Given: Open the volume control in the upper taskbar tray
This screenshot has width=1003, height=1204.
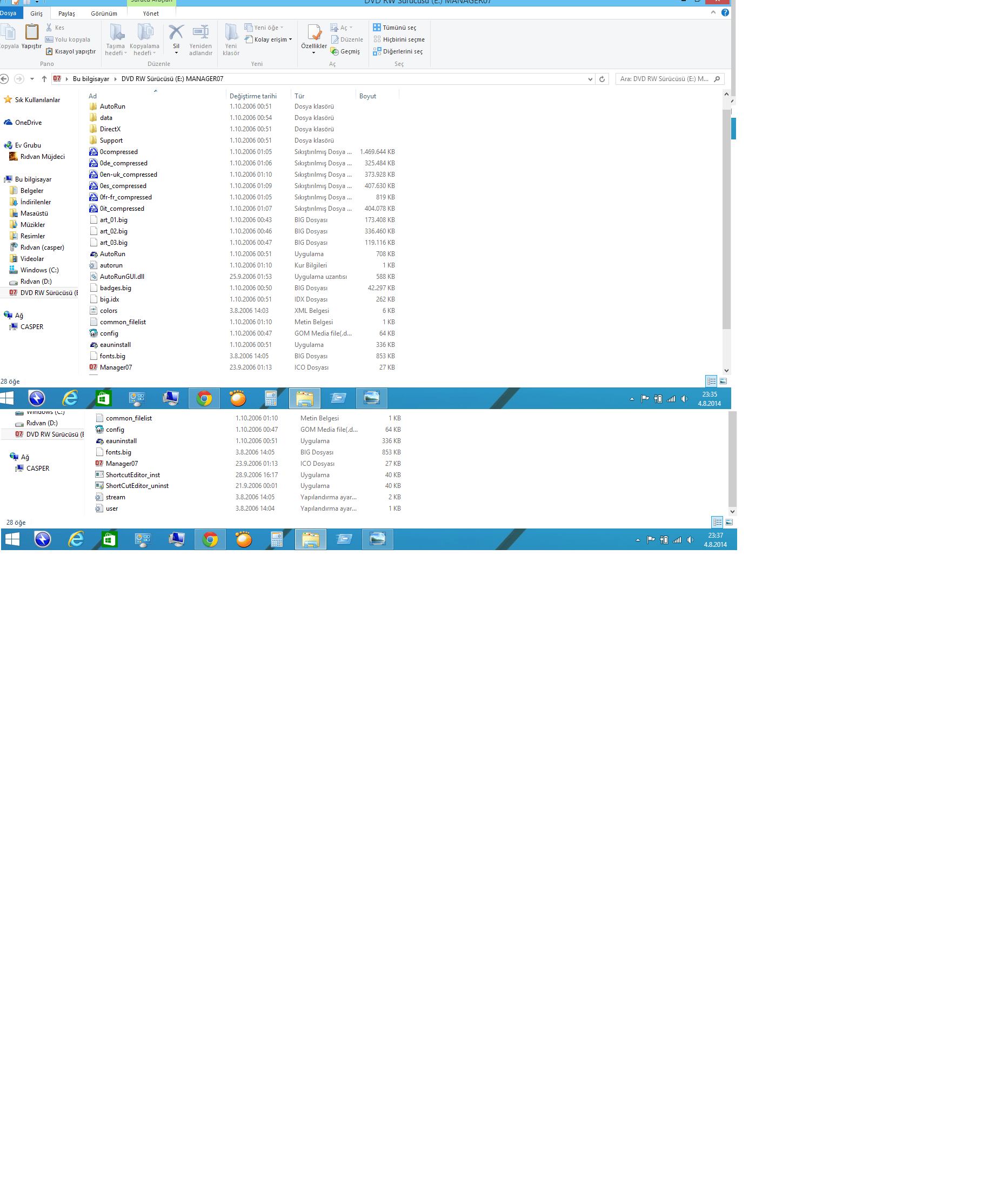Looking at the screenshot, I should [685, 399].
